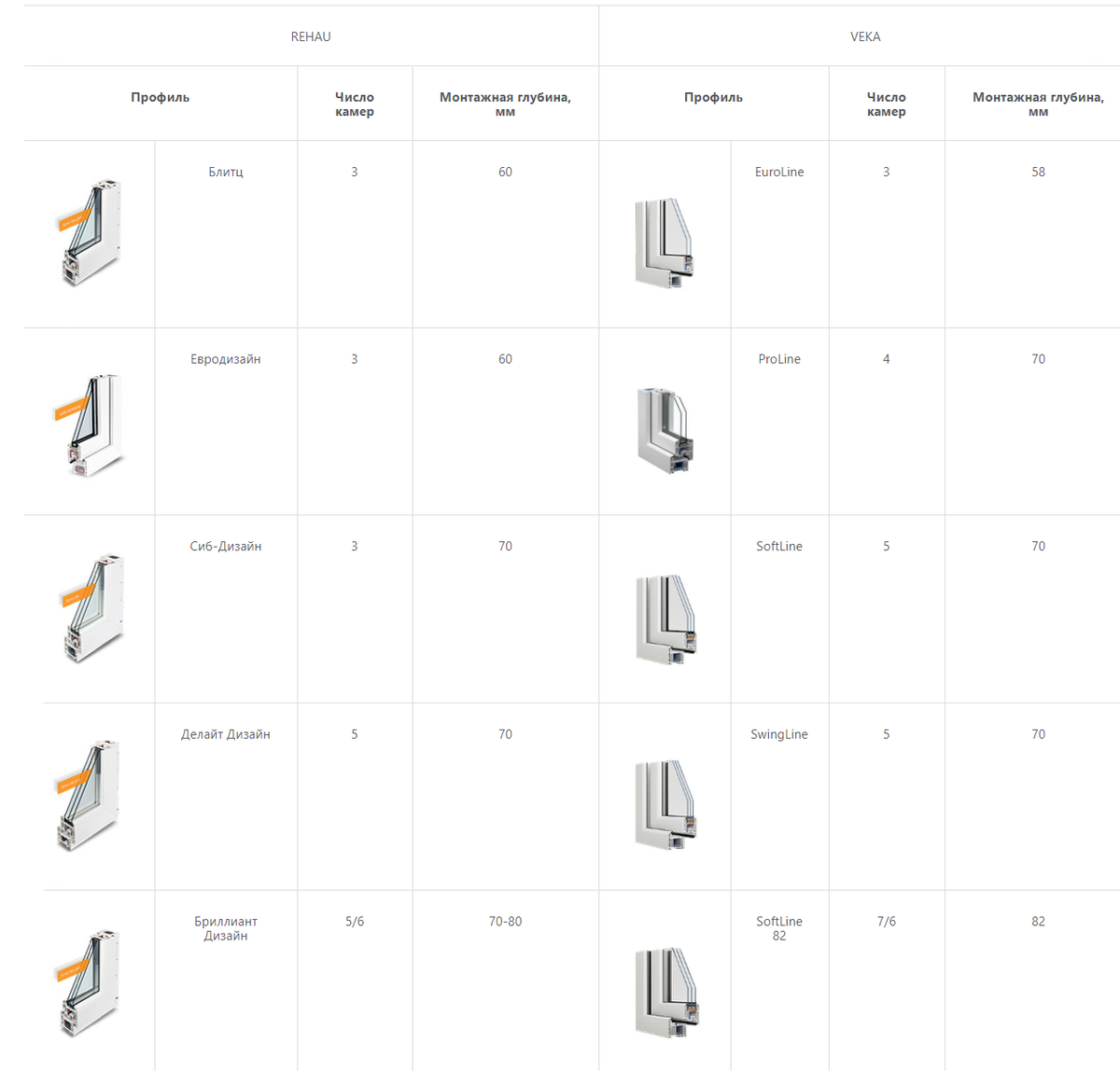
Task: Click depth value 70 for ProLine
Action: tap(1038, 359)
